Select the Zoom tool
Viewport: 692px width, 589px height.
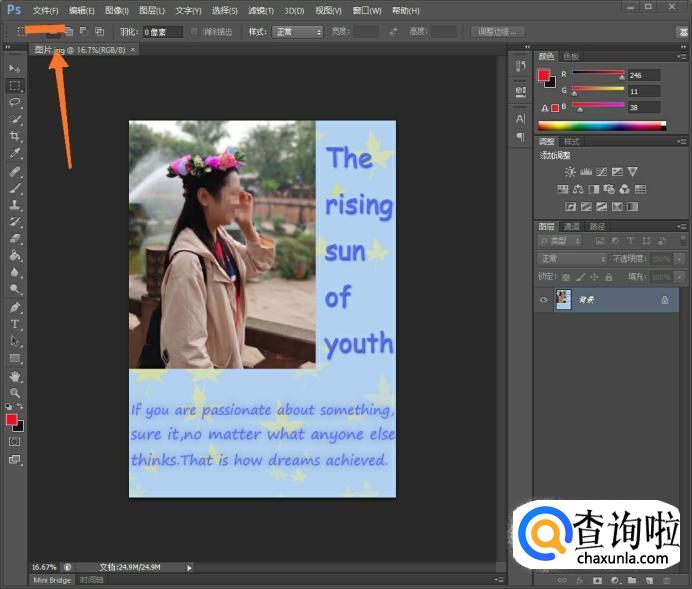click(x=15, y=393)
